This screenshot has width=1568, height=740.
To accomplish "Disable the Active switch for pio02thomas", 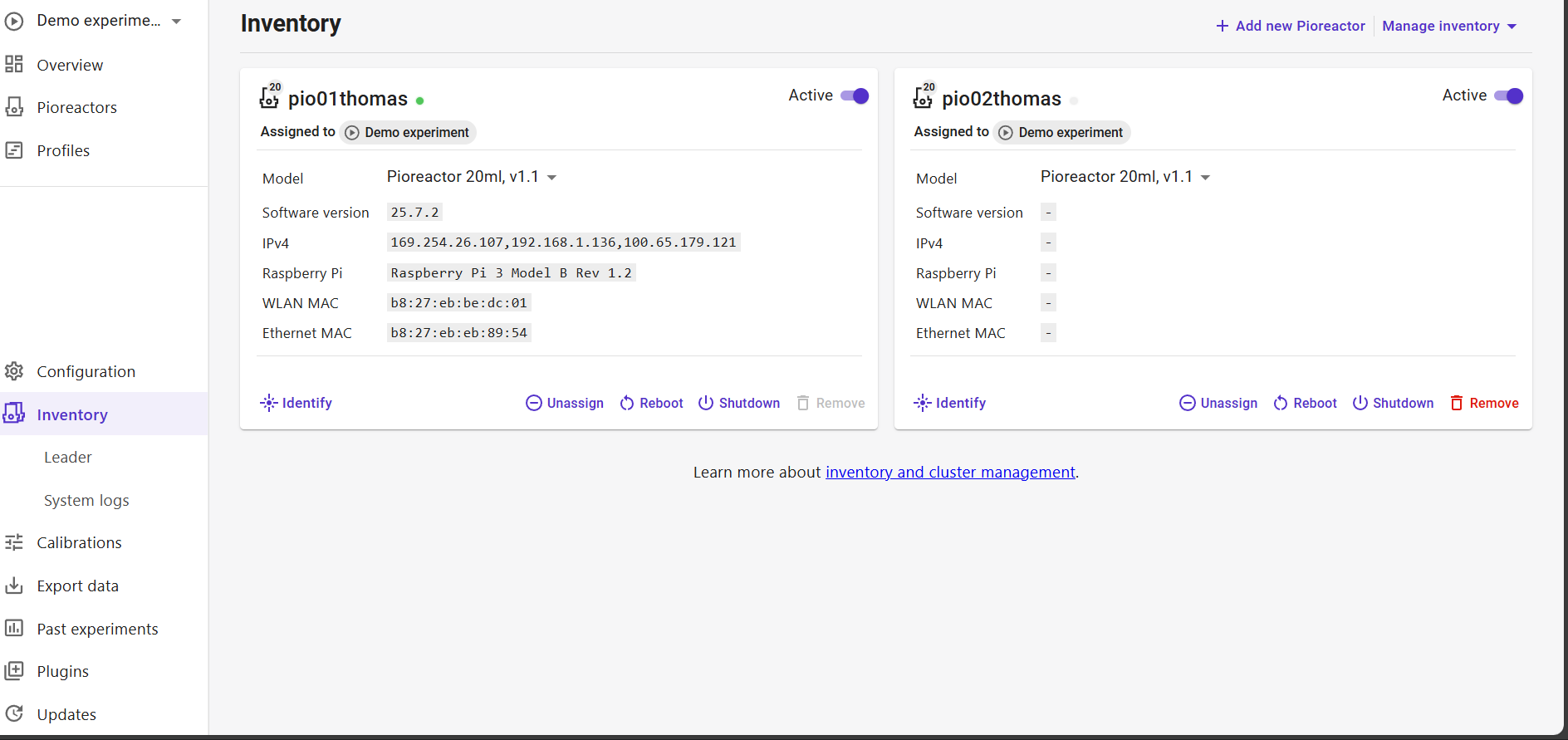I will (1508, 96).
